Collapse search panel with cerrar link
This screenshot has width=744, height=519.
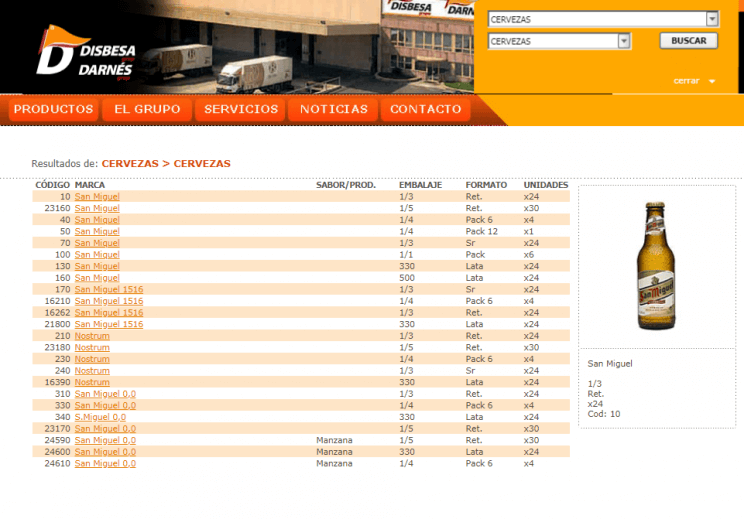[686, 81]
